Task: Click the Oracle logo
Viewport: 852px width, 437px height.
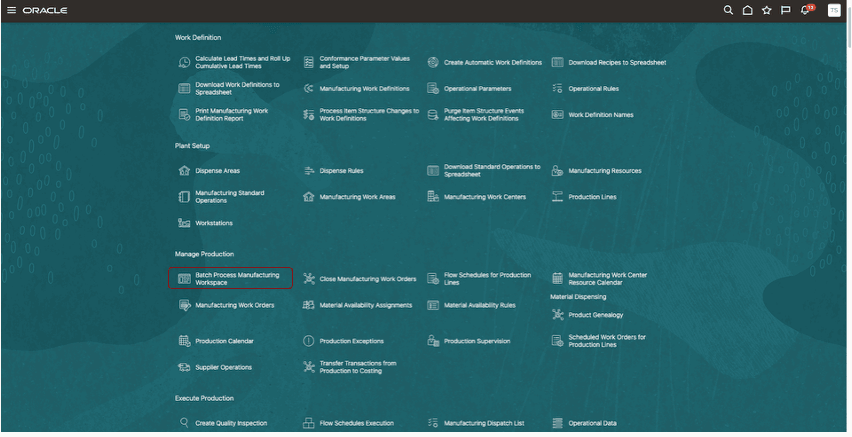Action: point(45,10)
